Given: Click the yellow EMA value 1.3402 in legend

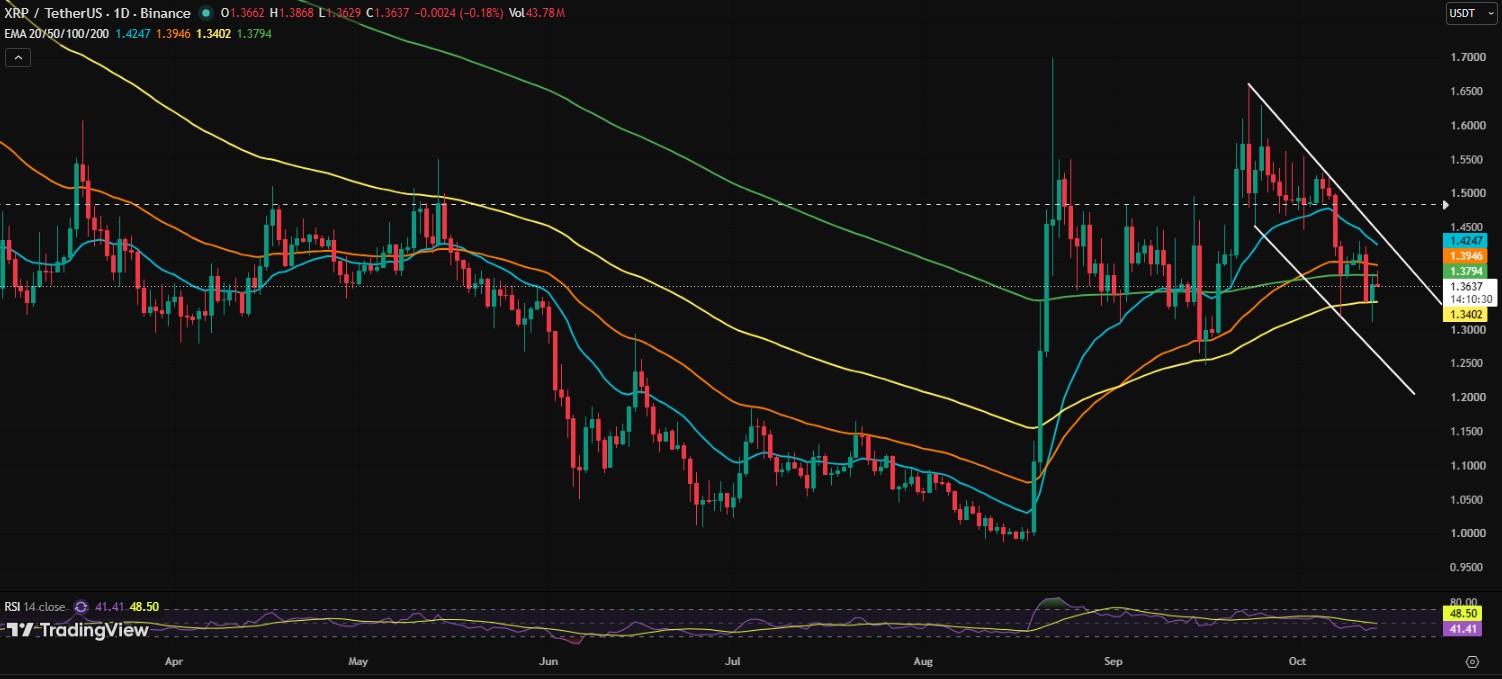Looking at the screenshot, I should 214,33.
